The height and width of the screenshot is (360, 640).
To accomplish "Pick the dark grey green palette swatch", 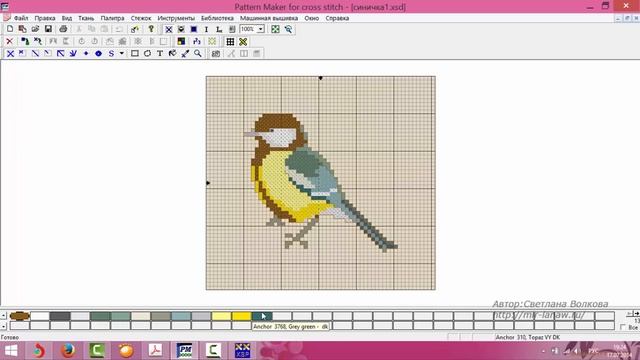I will tap(262, 316).
